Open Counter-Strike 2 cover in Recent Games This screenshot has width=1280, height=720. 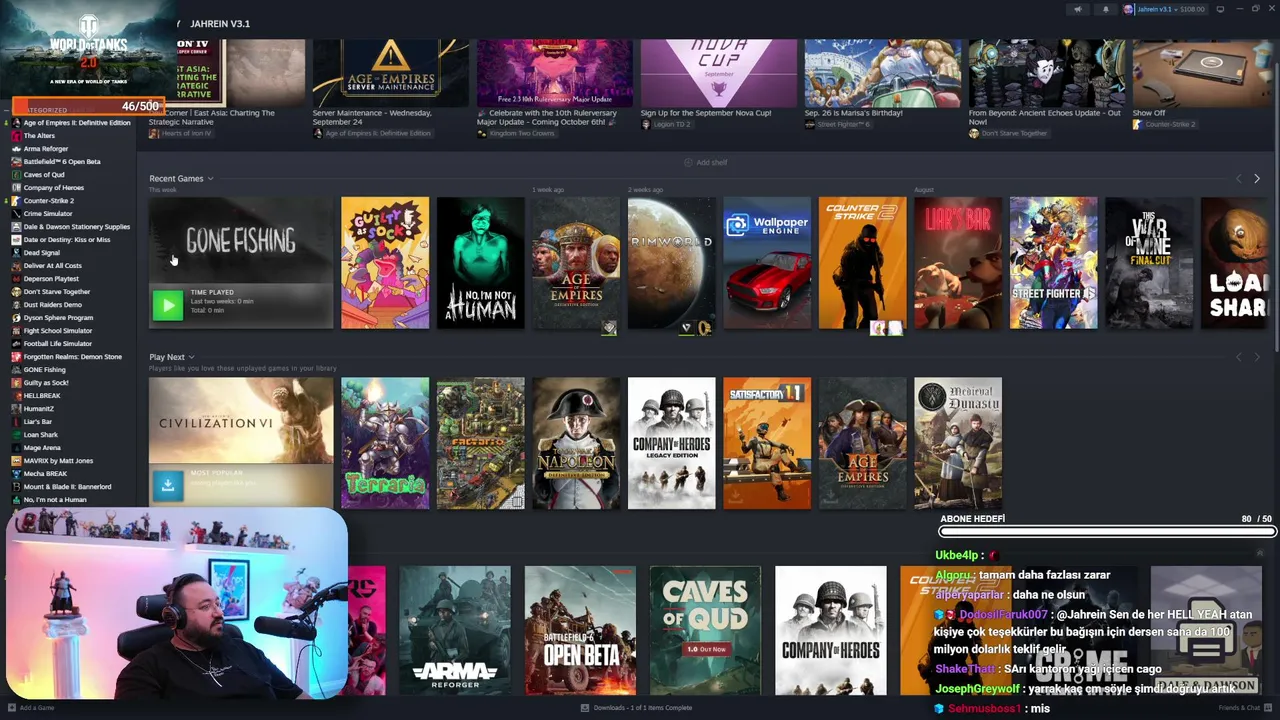pos(862,263)
